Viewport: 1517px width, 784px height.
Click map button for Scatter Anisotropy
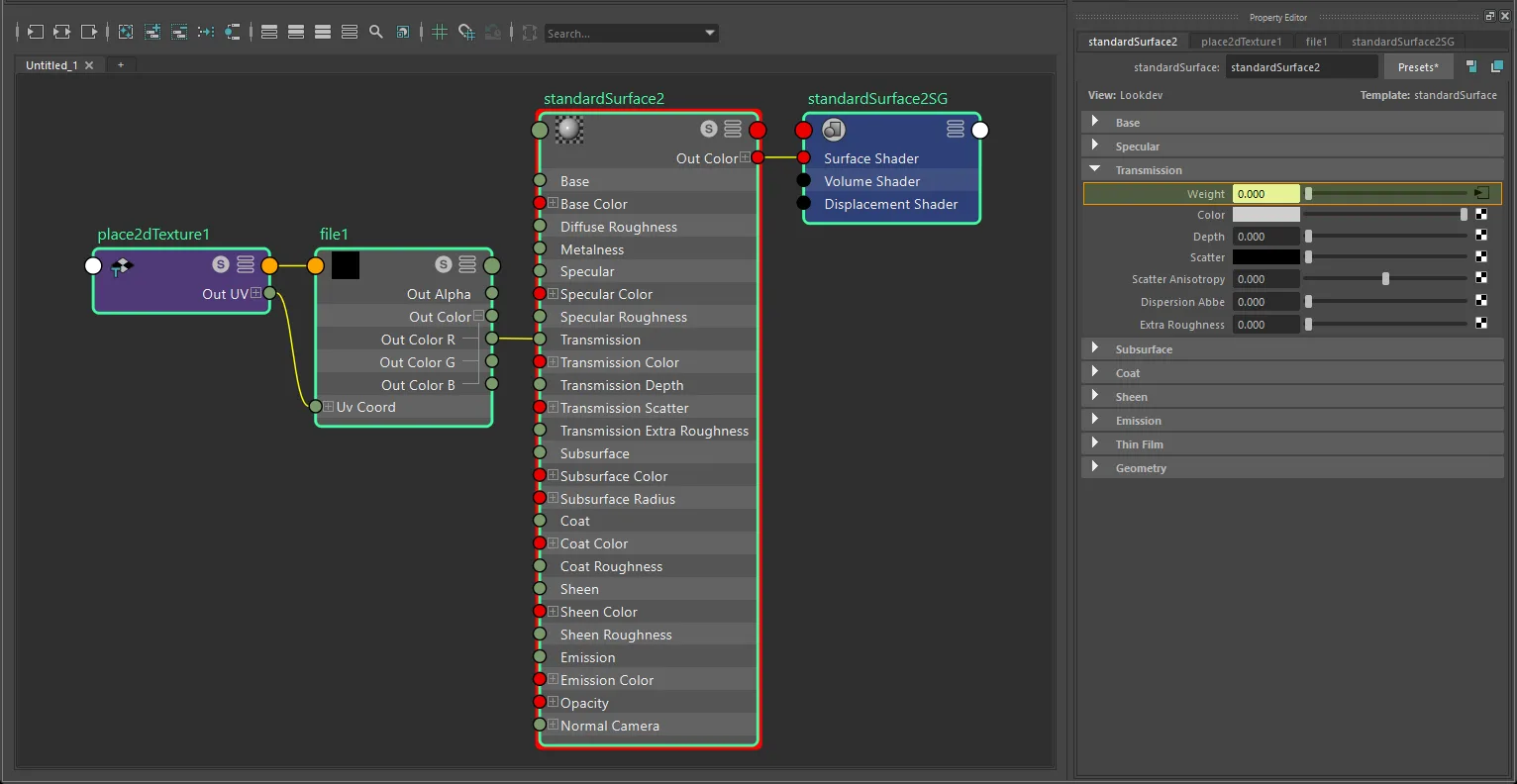pyautogui.click(x=1481, y=278)
